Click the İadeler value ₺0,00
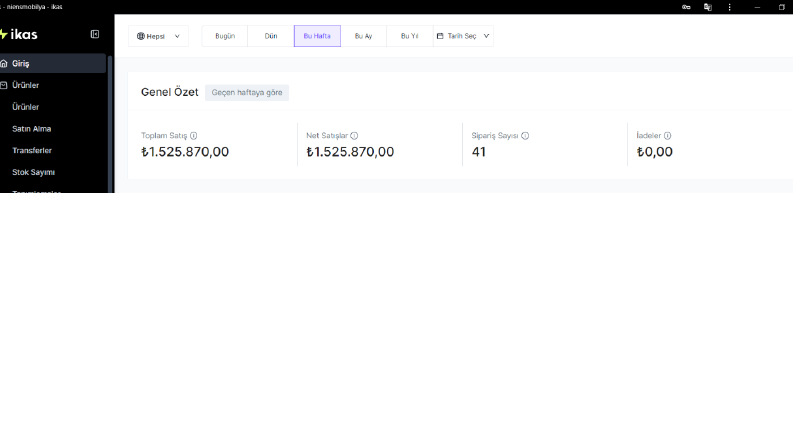 pos(654,152)
